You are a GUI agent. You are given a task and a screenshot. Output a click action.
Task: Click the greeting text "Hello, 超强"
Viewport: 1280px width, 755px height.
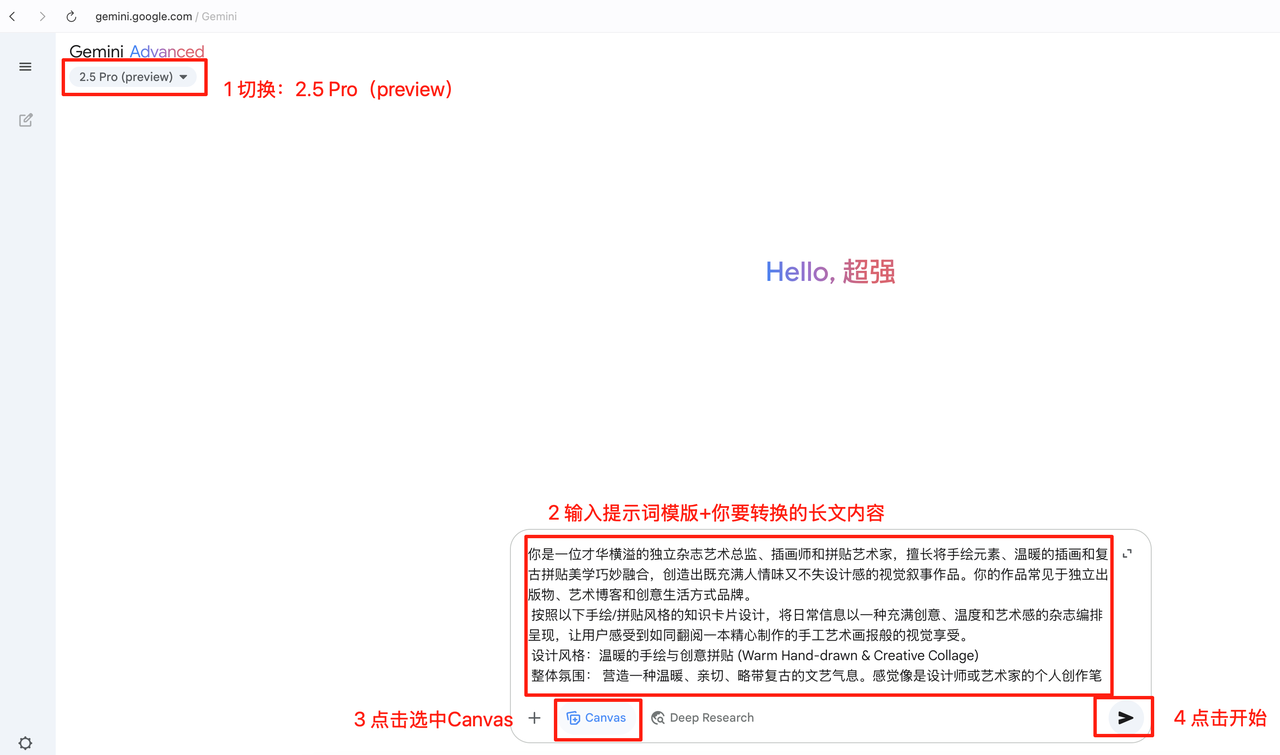coord(830,272)
